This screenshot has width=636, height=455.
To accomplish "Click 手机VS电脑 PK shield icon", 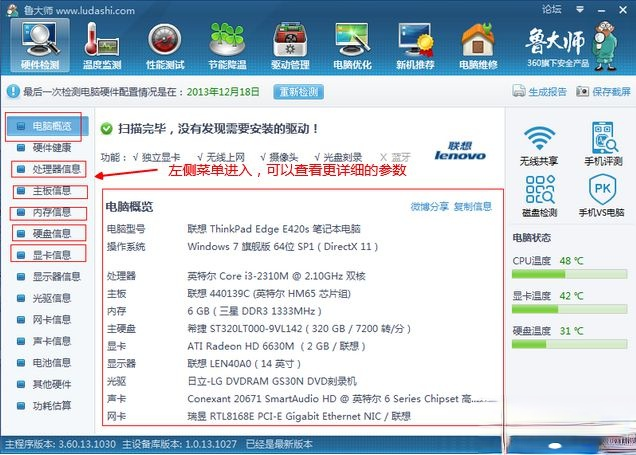I will click(x=602, y=189).
